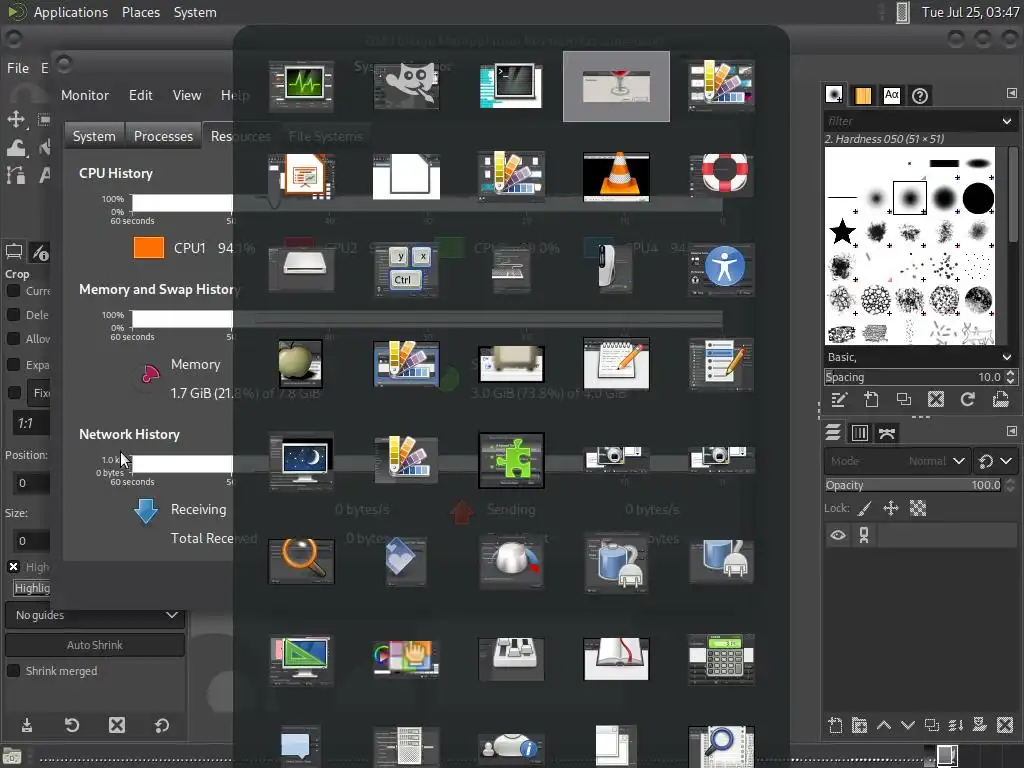Select the blank document icon in the overlay
Viewport: 1024px width, 768px height.
point(406,176)
